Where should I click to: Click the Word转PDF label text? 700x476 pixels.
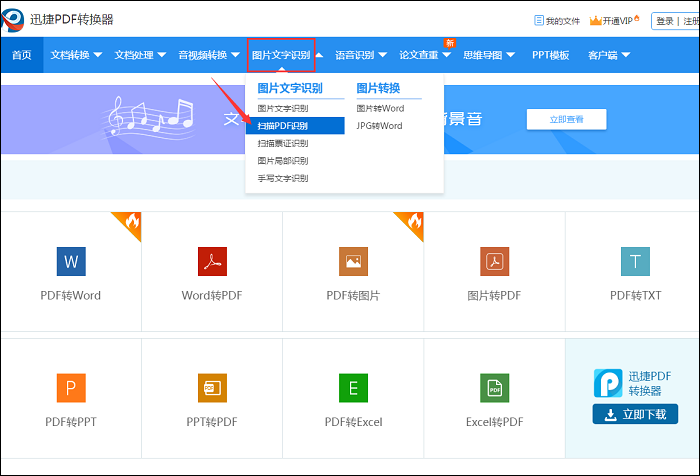point(212,296)
